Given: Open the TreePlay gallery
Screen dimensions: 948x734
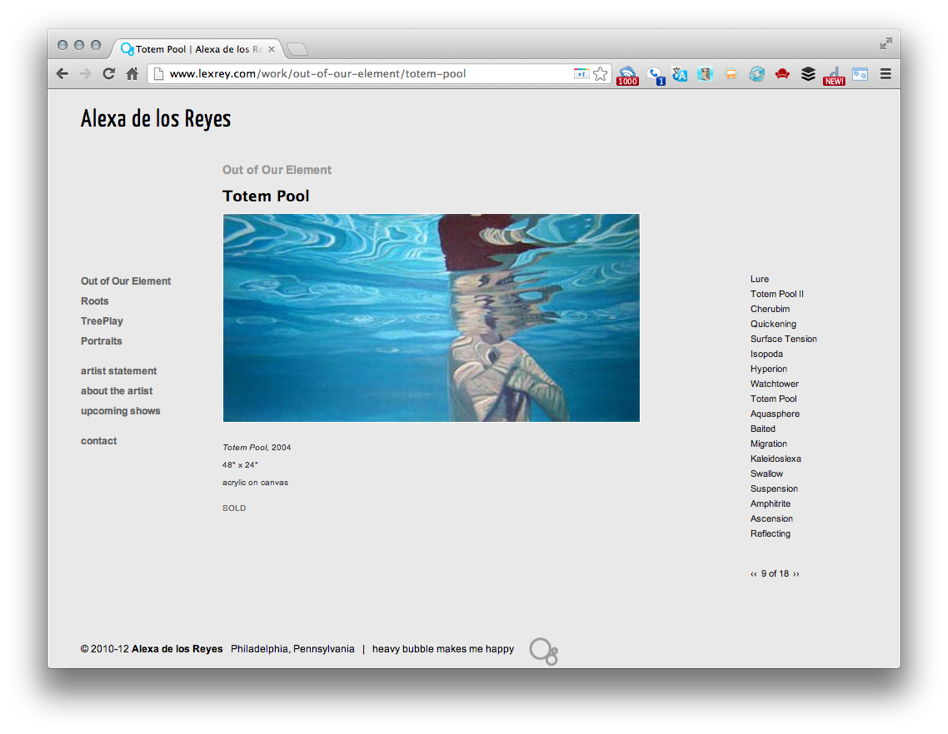Looking at the screenshot, I should click(x=102, y=321).
